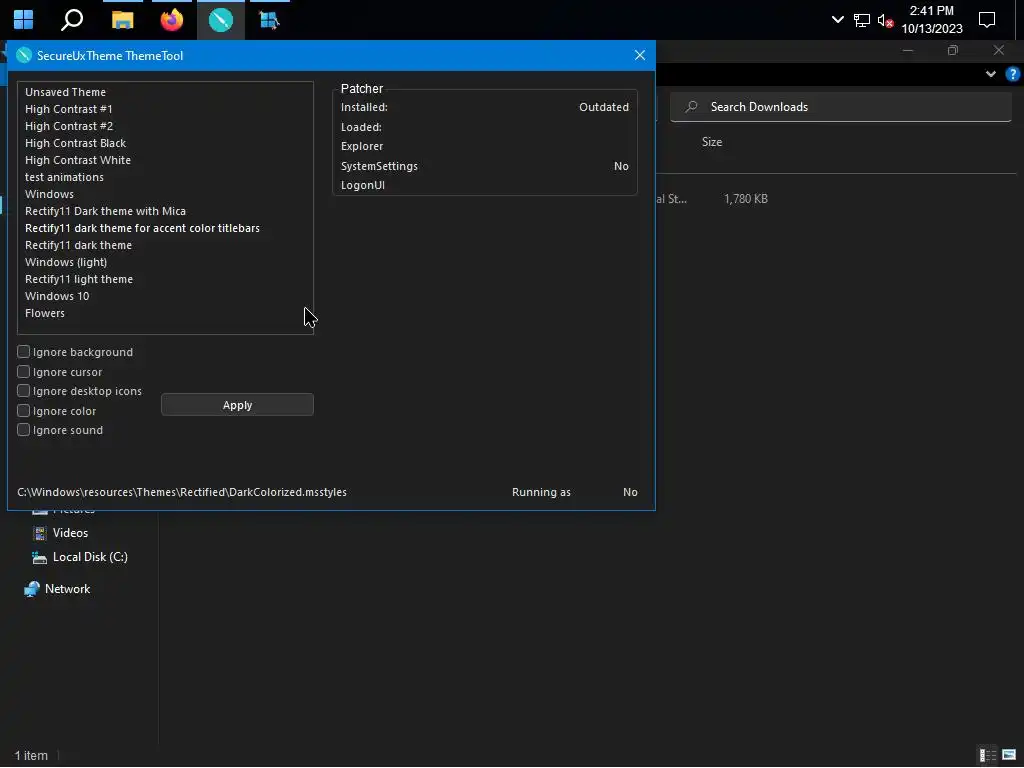This screenshot has width=1024, height=768.
Task: Open Explorer Help question mark icon
Action: 1013,74
